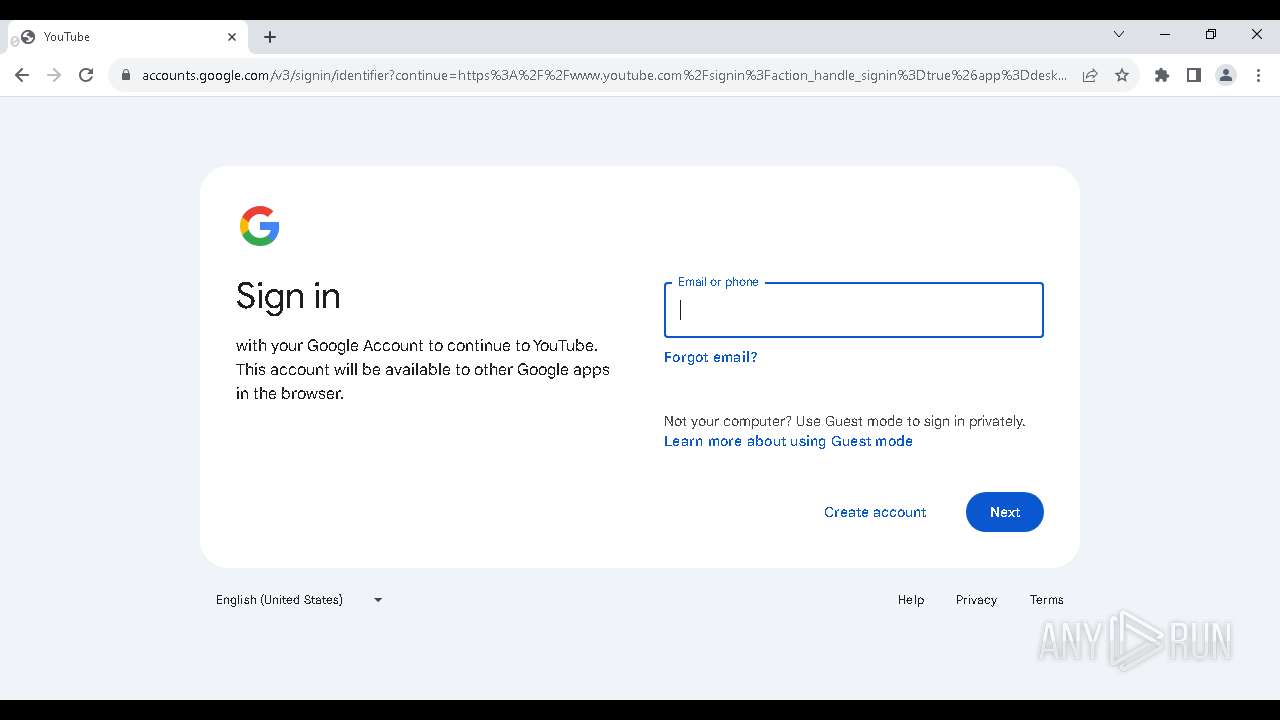1280x720 pixels.
Task: Close the YouTube tab
Action: pyautogui.click(x=232, y=37)
